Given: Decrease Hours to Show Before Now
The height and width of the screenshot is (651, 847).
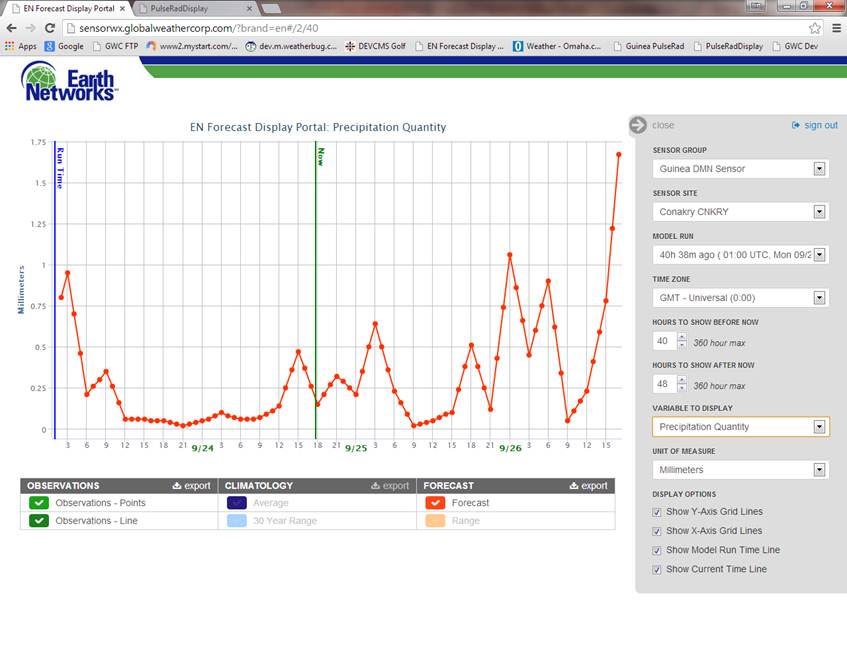Looking at the screenshot, I should click(682, 345).
